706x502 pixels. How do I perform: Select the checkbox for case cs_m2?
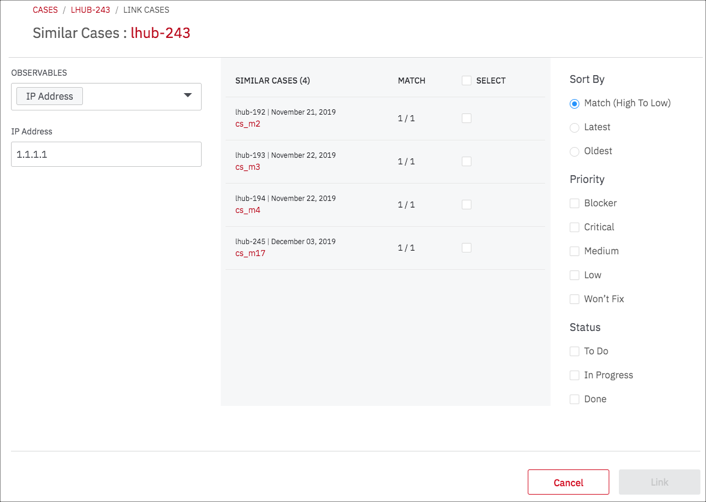(x=466, y=118)
